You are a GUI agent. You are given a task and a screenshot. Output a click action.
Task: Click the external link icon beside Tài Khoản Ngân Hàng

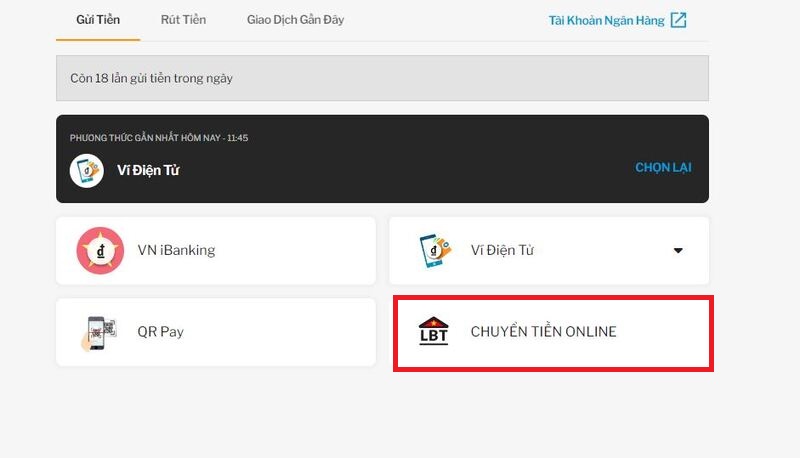679,20
